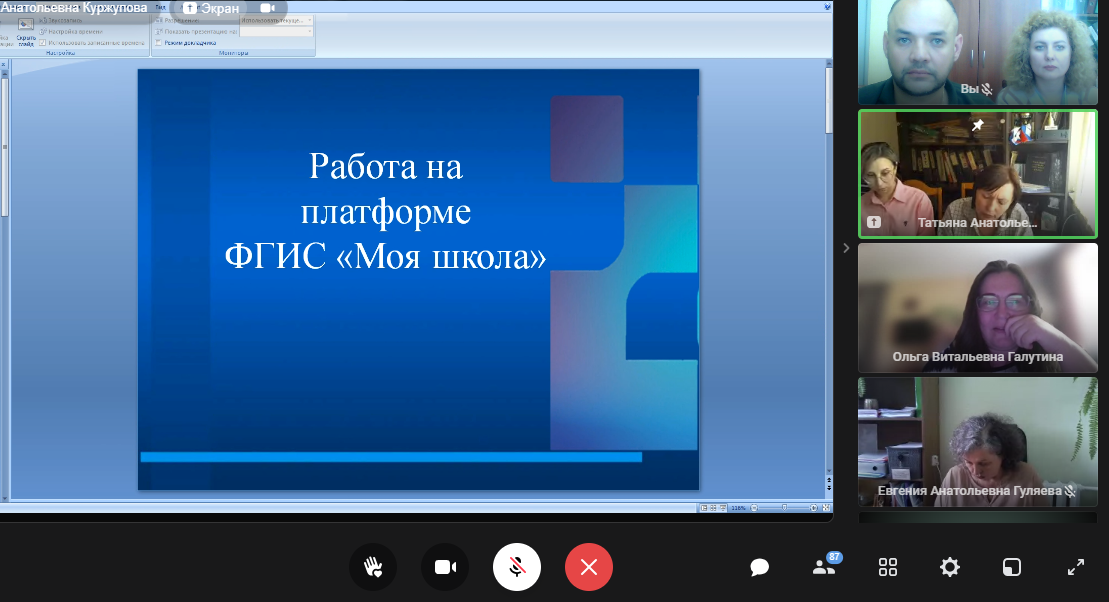Leave the call with the red X button
Image resolution: width=1109 pixels, height=602 pixels.
[x=589, y=568]
